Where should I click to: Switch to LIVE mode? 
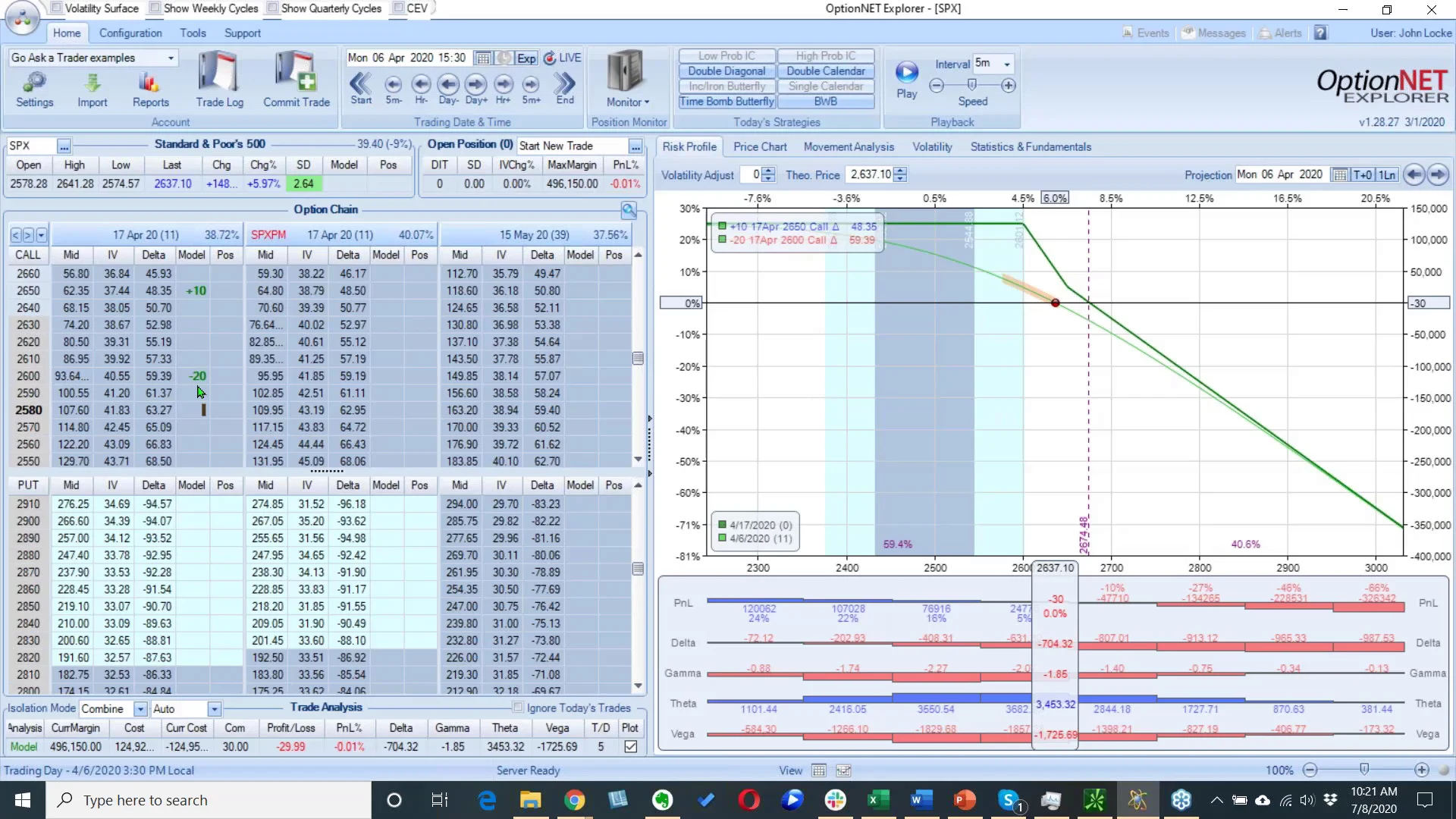tap(563, 58)
